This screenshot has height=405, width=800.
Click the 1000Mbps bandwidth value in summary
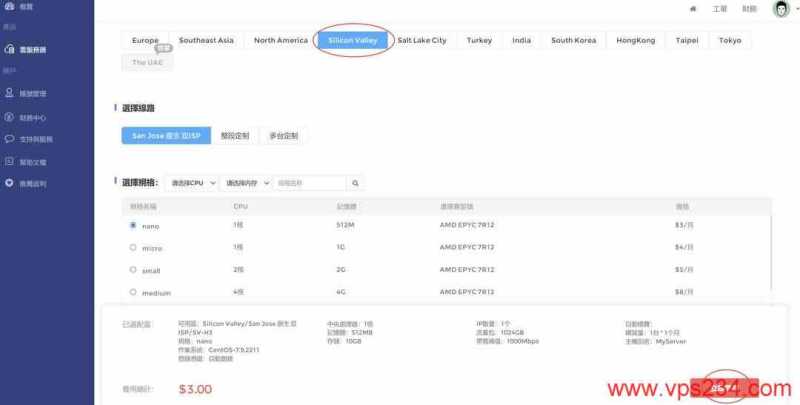coord(522,341)
